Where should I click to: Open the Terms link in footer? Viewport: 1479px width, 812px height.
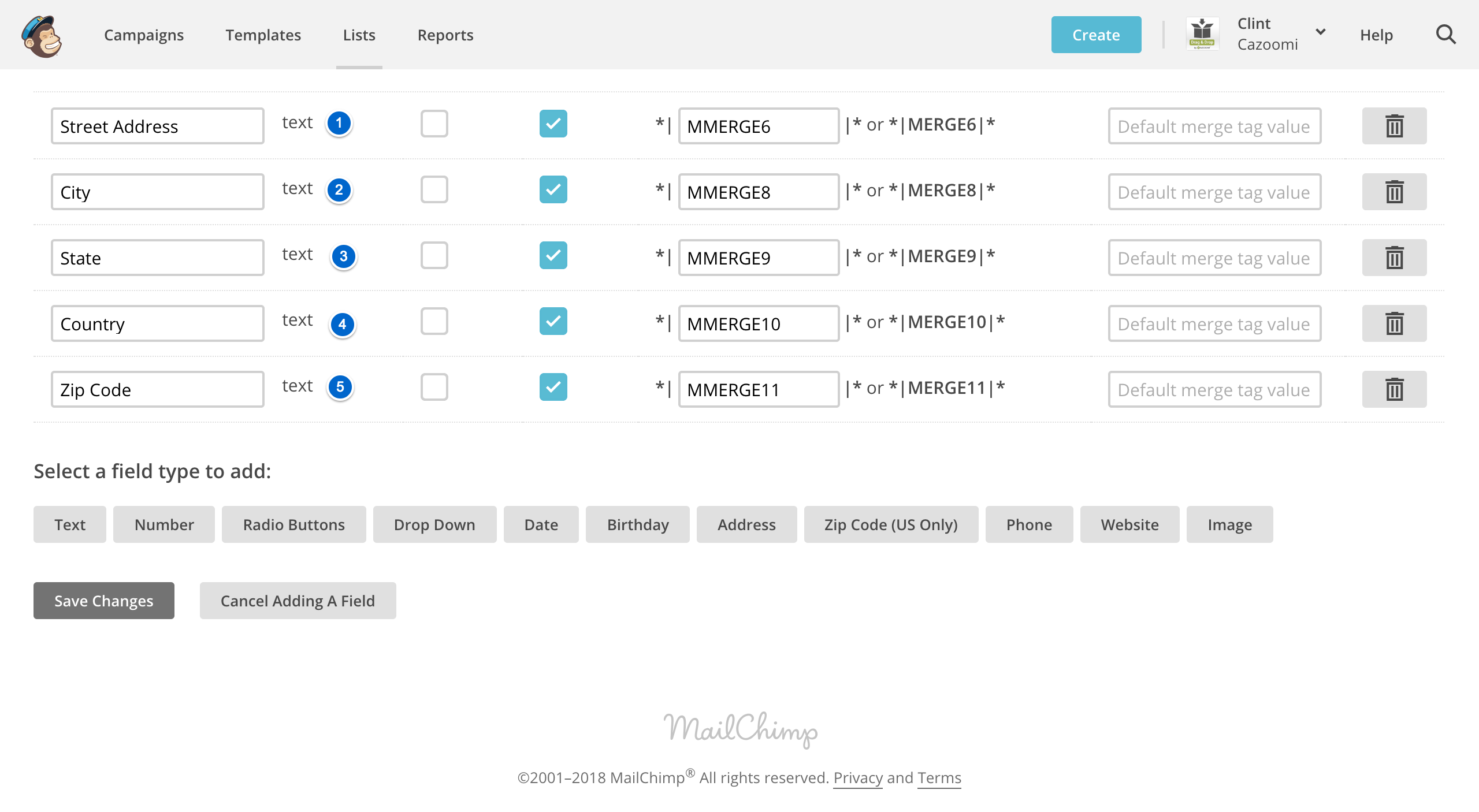pyautogui.click(x=939, y=778)
